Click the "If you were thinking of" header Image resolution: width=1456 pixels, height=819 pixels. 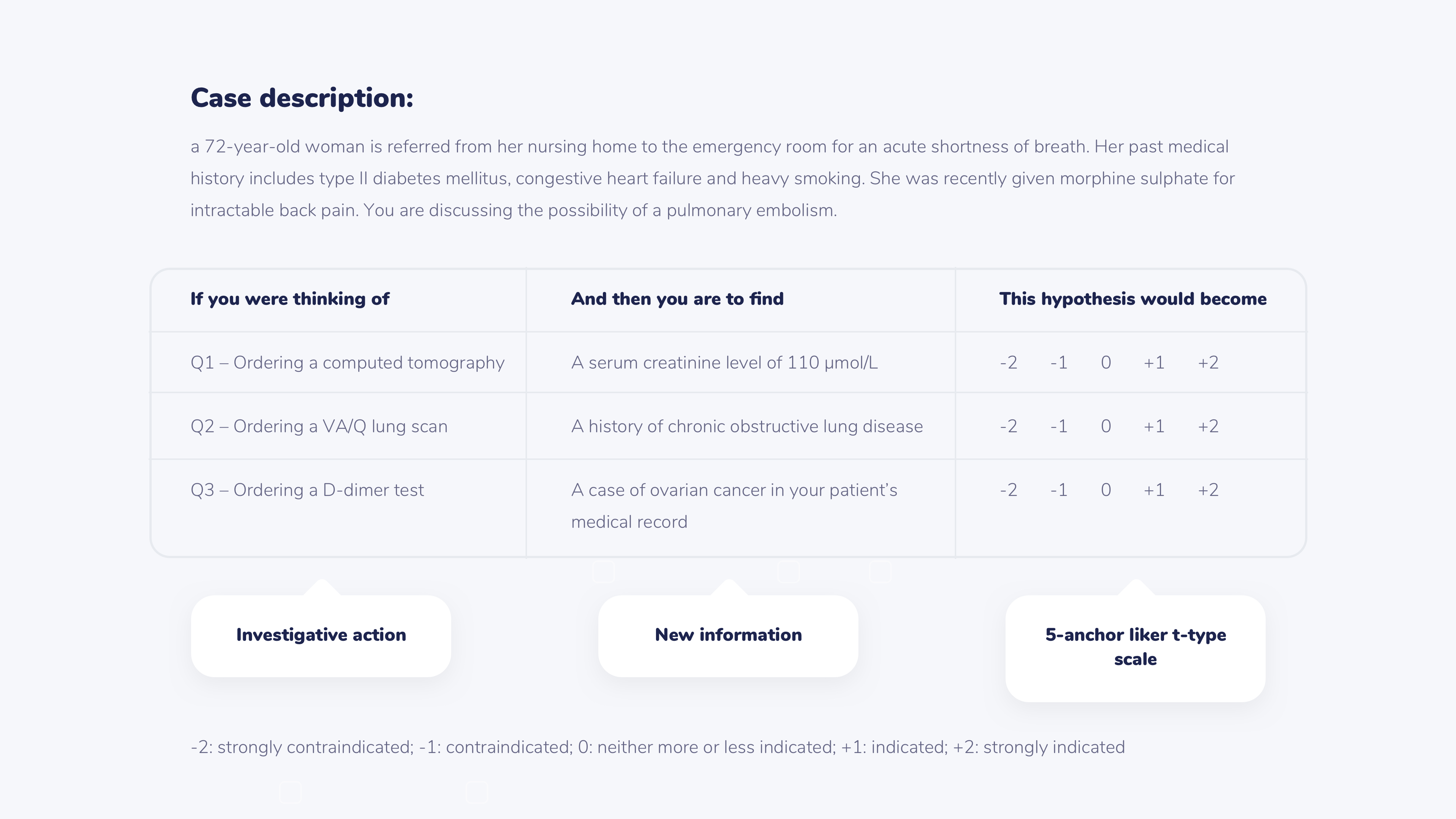point(289,299)
